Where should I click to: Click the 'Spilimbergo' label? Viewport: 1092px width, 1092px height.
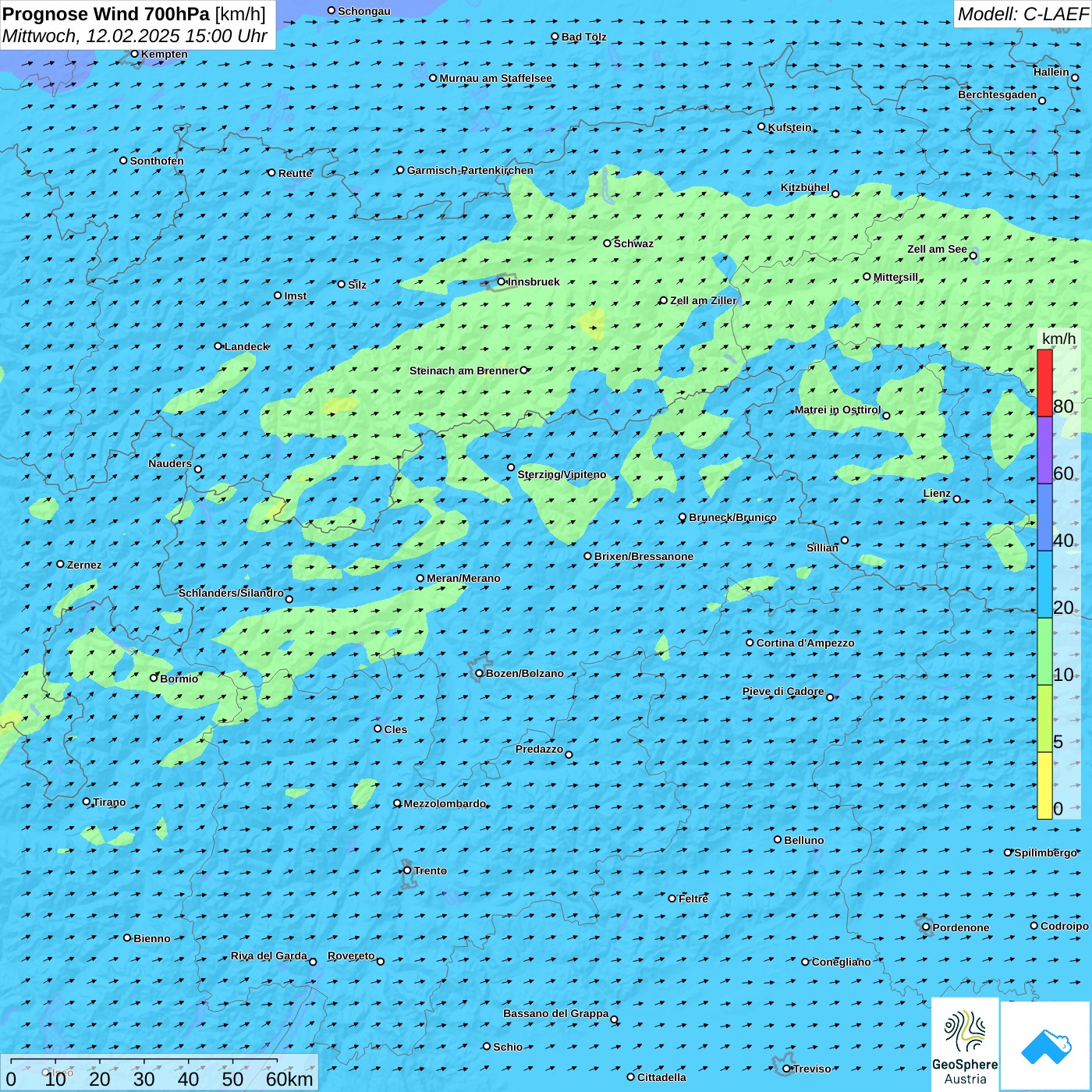[x=1046, y=853]
